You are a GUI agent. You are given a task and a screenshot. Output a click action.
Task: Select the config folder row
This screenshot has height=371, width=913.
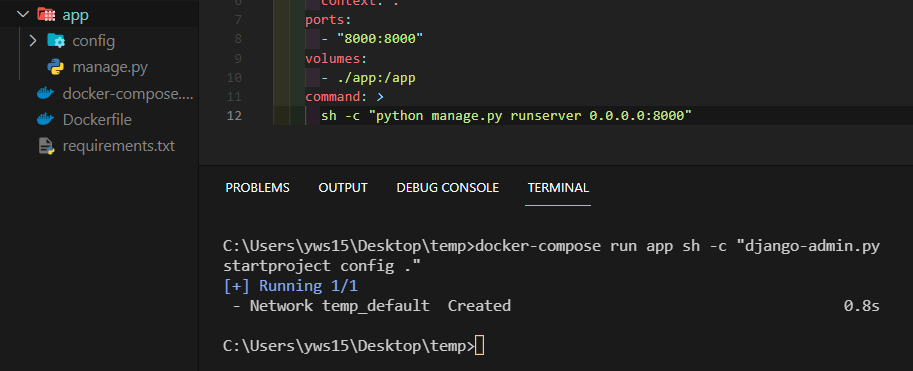pyautogui.click(x=99, y=41)
